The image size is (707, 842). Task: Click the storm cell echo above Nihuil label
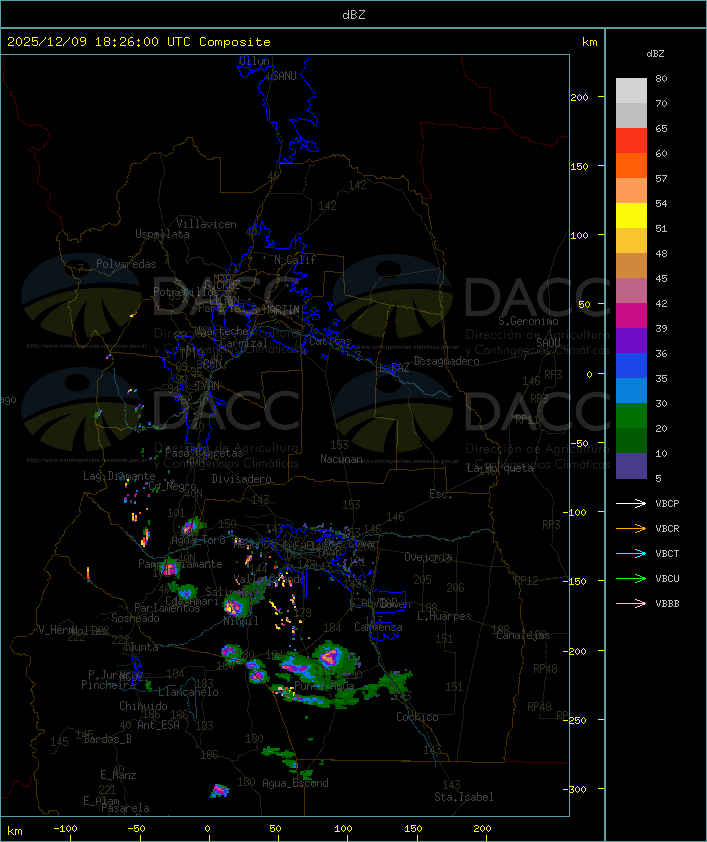click(x=235, y=606)
